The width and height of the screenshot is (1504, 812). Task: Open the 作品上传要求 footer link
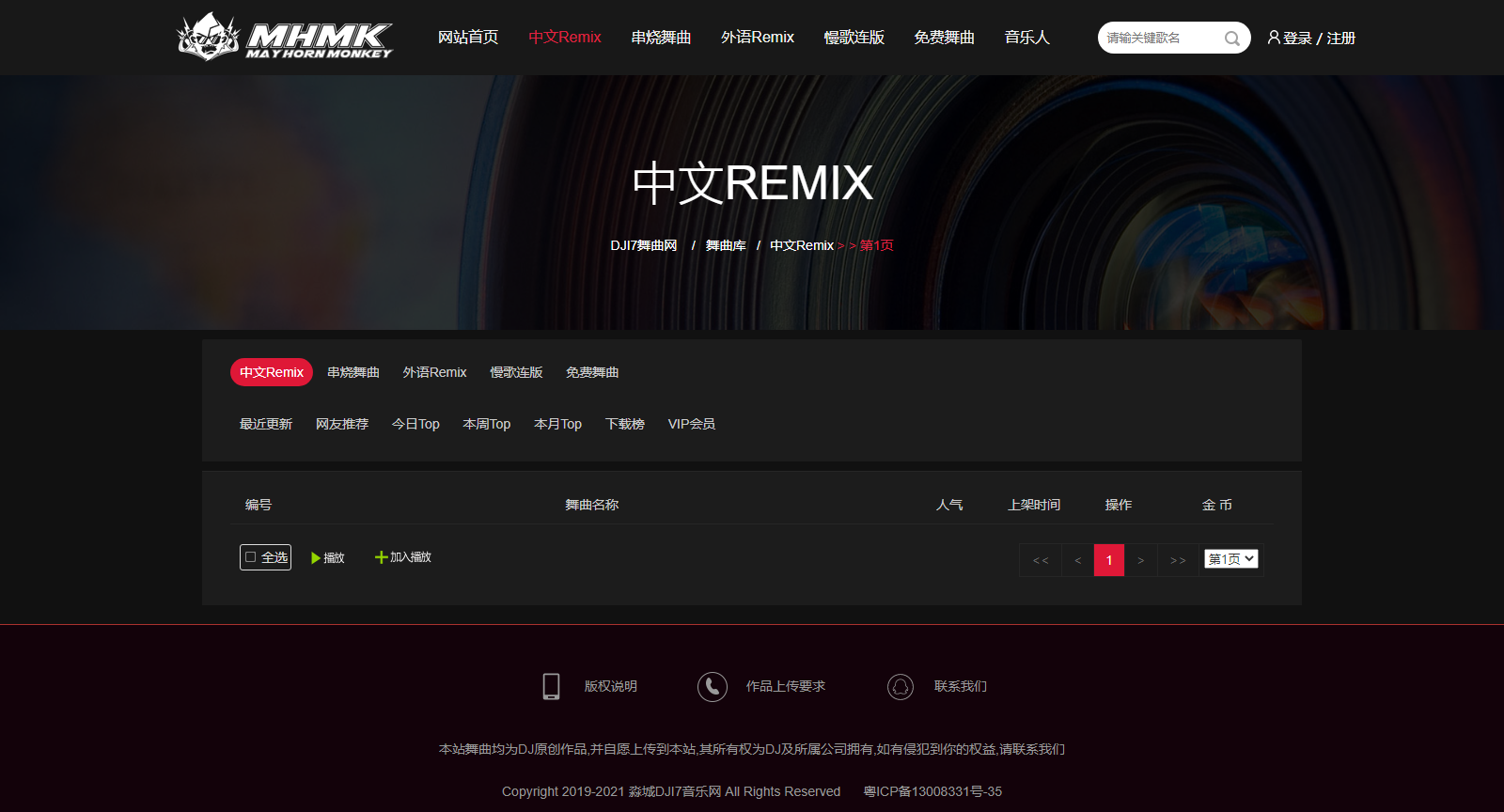click(786, 686)
